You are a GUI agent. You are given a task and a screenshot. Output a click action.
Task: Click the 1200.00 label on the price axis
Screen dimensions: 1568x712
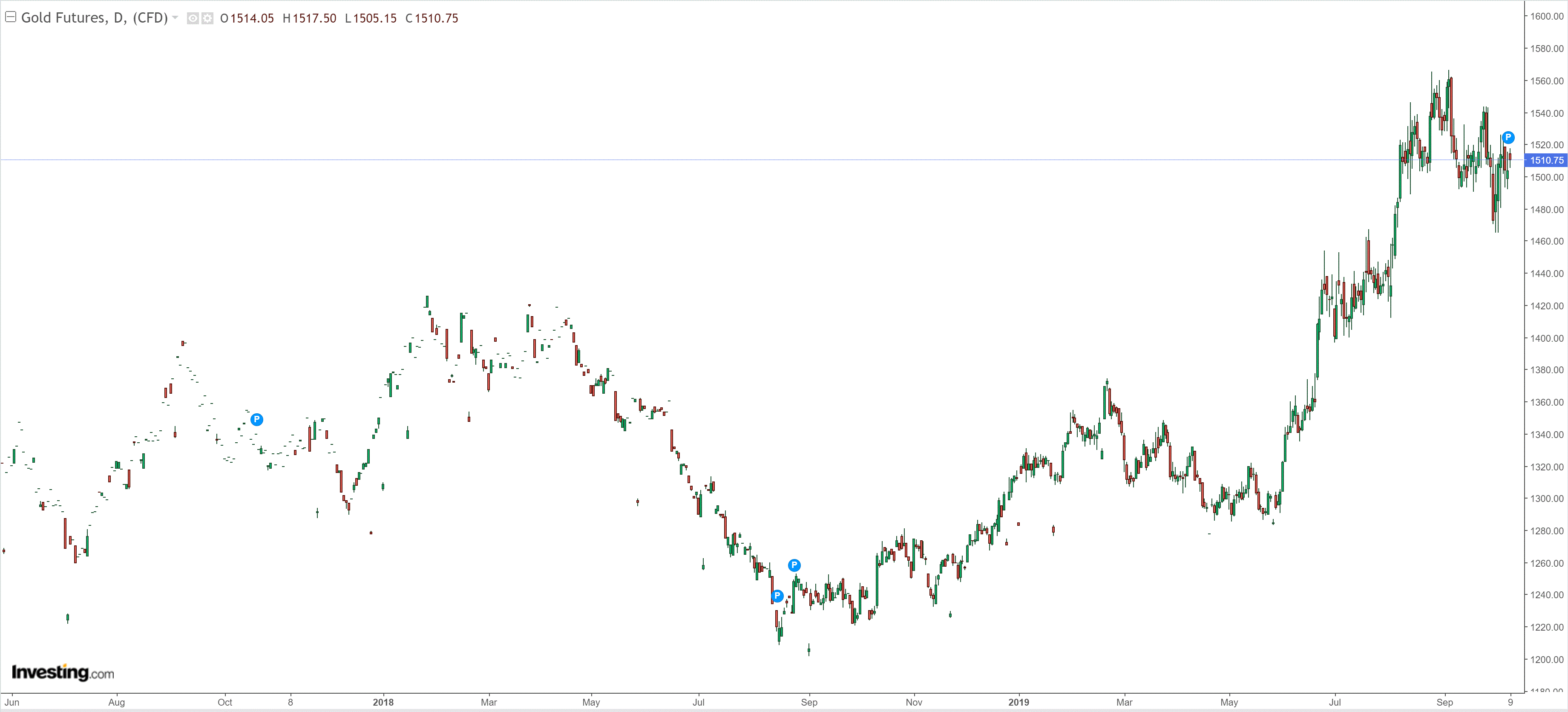1547,660
